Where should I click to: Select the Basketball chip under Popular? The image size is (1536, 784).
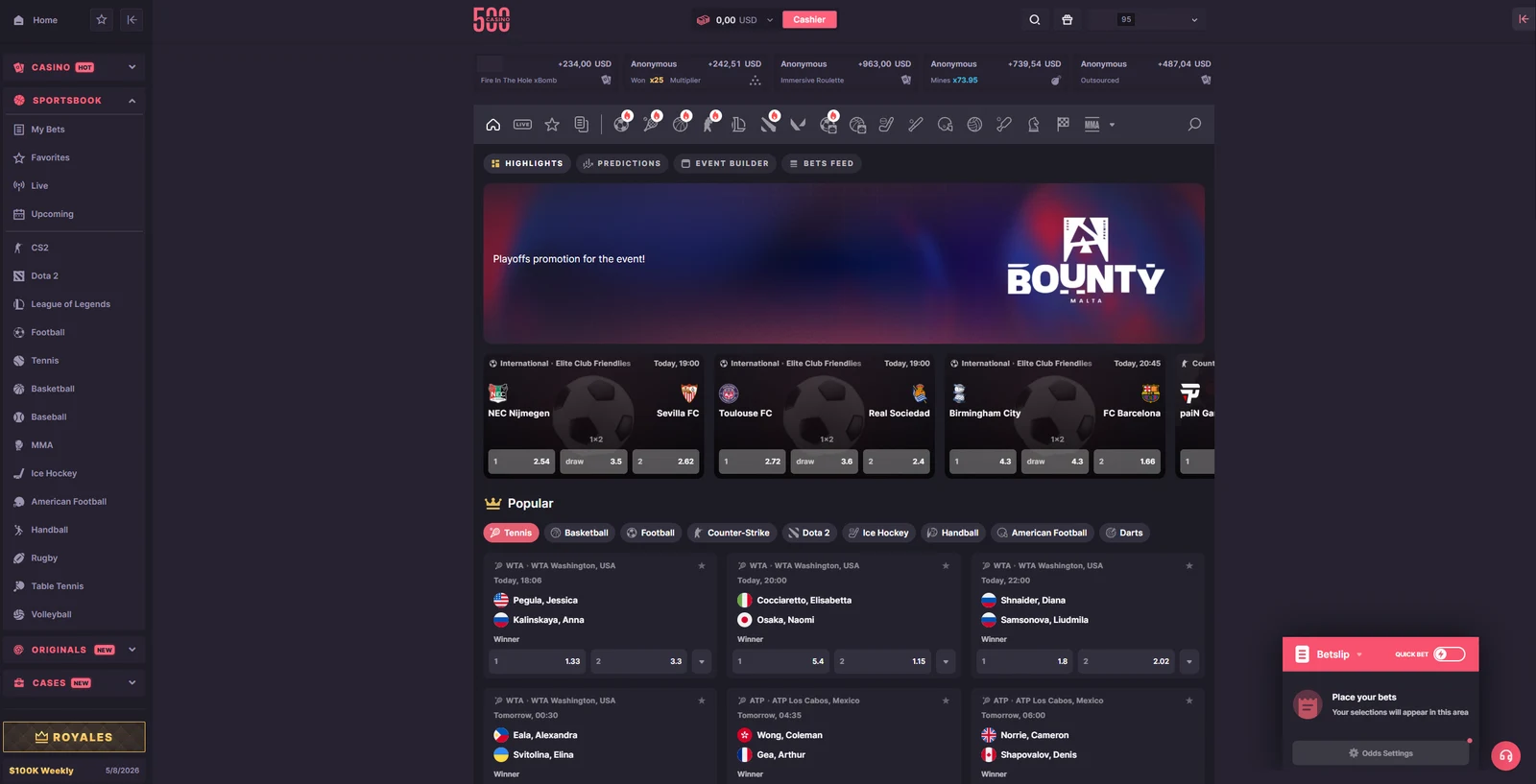580,533
